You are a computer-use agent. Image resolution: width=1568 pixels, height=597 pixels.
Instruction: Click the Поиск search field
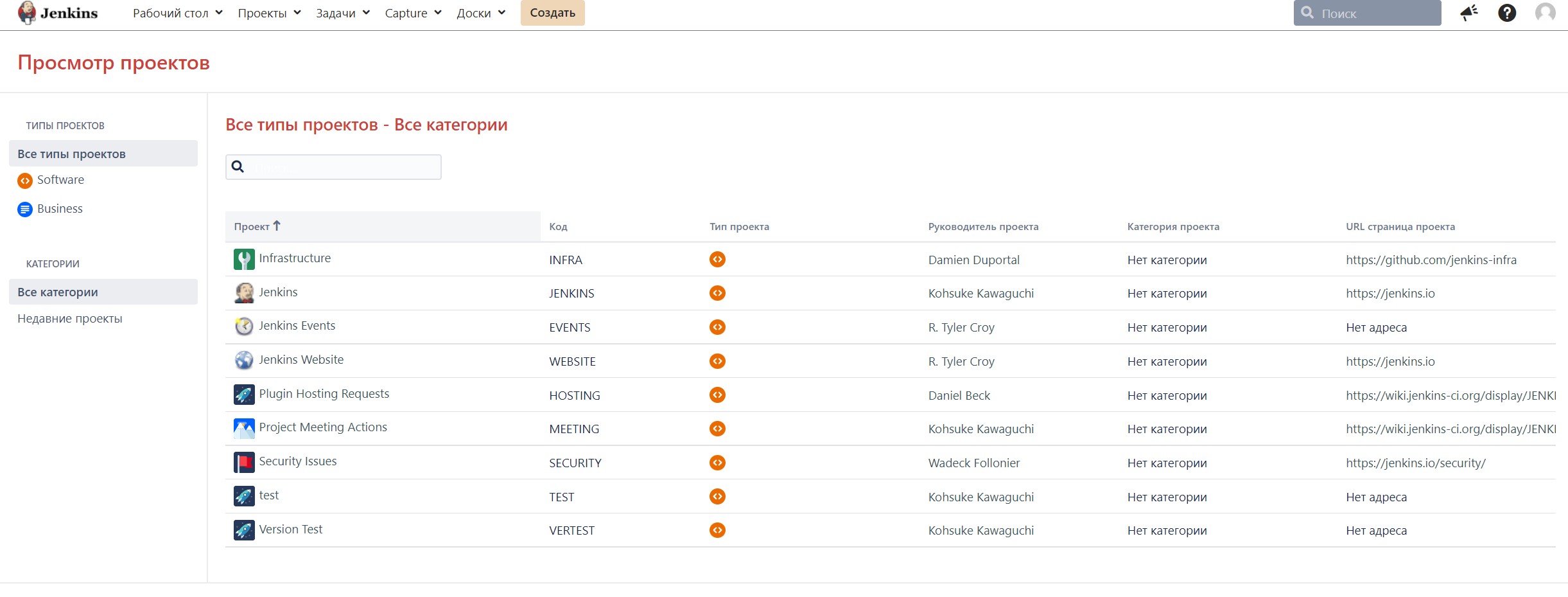1367,13
